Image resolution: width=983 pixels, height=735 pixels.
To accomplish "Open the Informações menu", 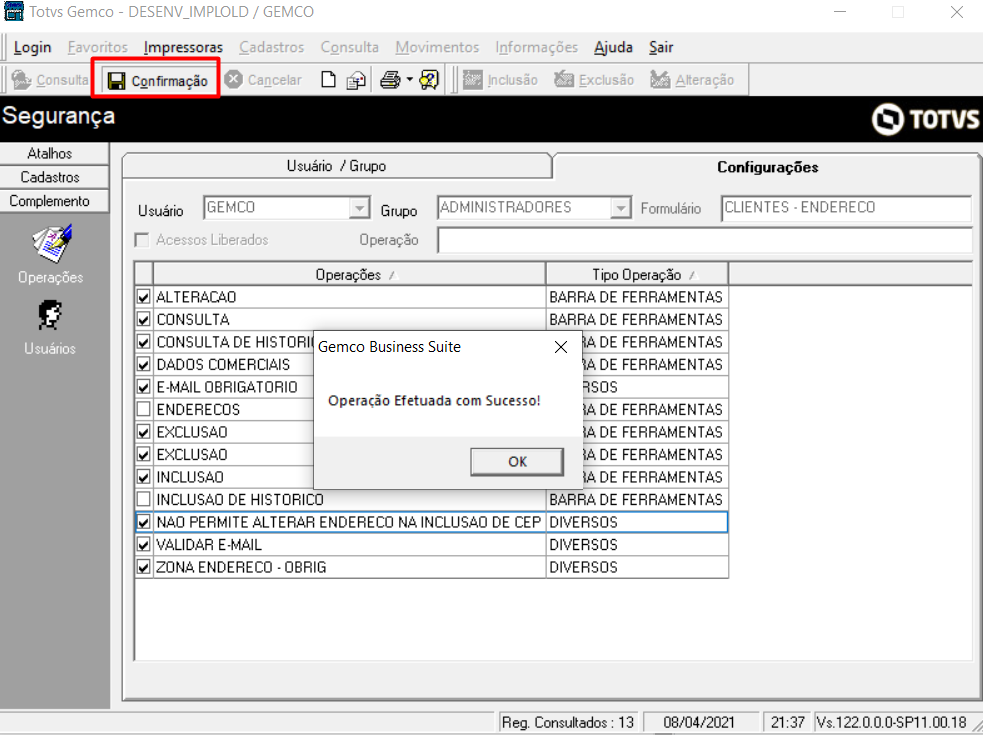I will tap(537, 47).
